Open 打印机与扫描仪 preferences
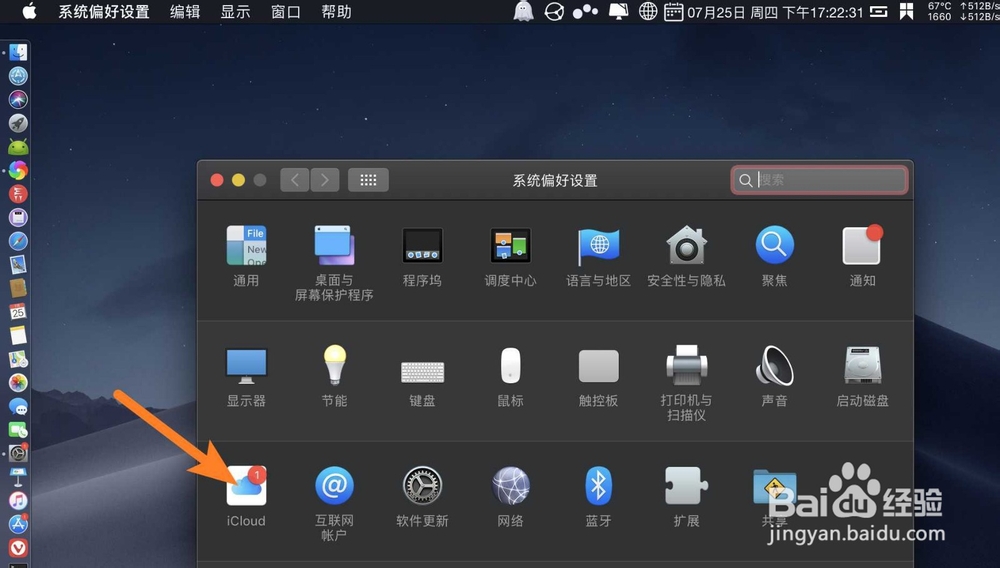 click(686, 365)
